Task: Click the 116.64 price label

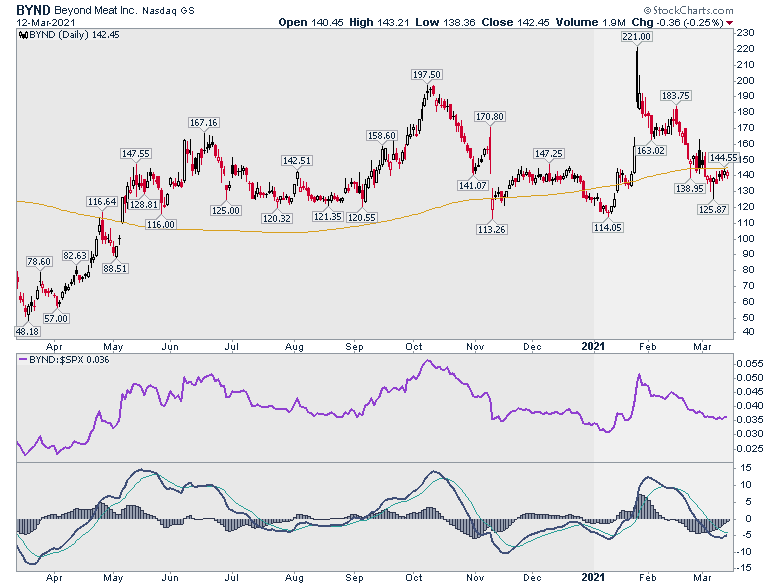Action: click(x=102, y=201)
